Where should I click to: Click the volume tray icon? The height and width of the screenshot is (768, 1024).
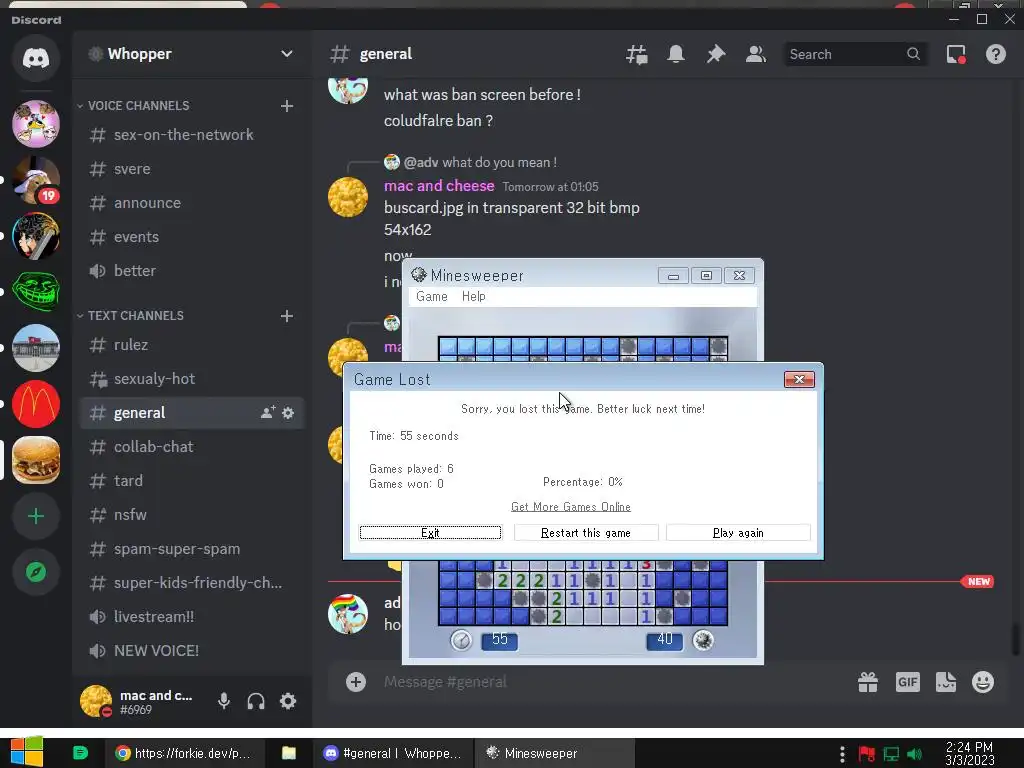[914, 754]
